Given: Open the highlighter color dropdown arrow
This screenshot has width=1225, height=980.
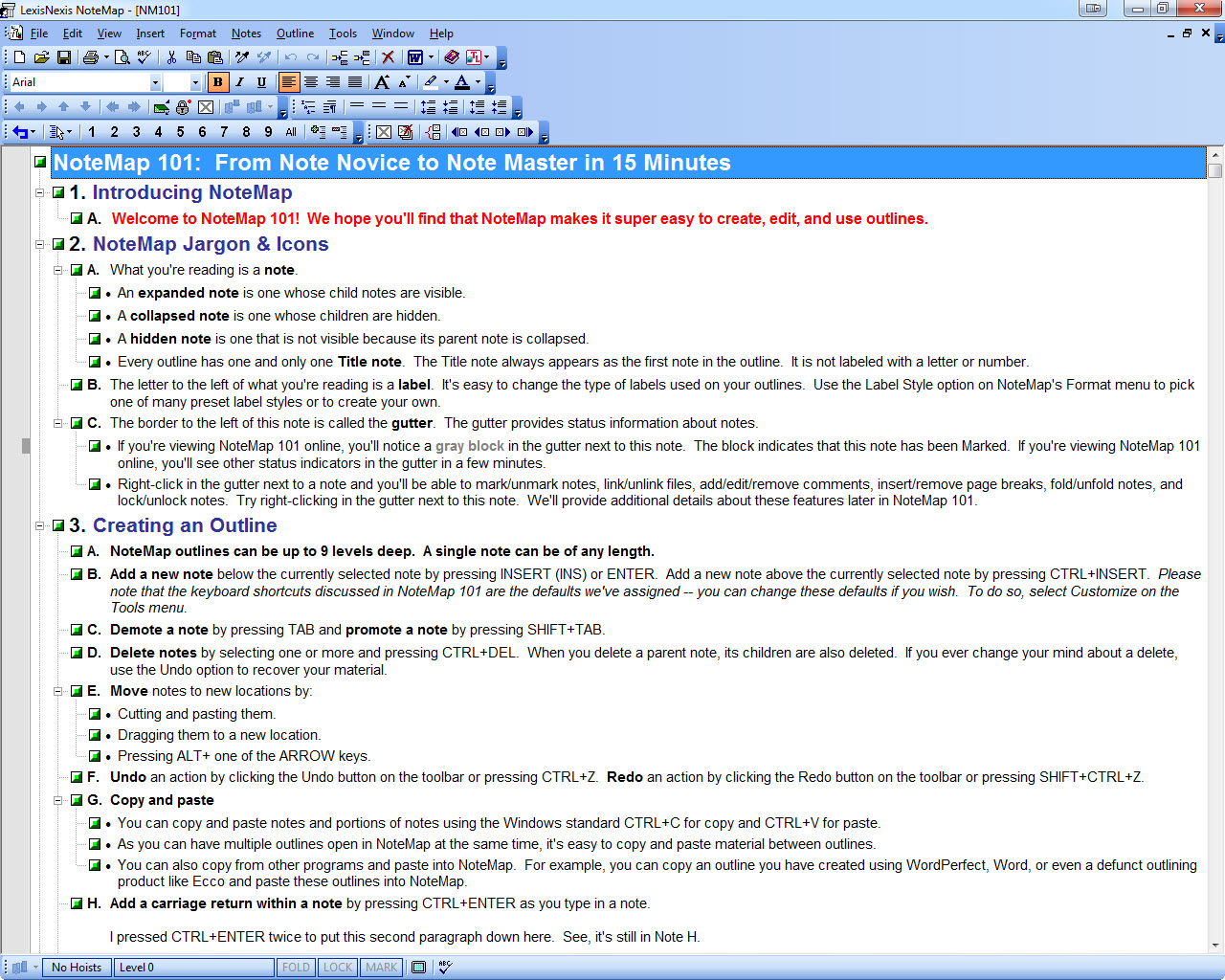Looking at the screenshot, I should pyautogui.click(x=446, y=82).
